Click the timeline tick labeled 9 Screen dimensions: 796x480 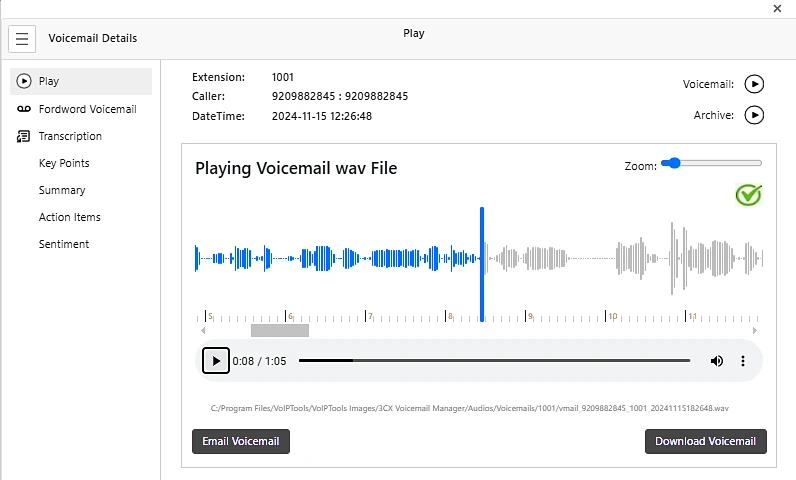click(x=529, y=316)
